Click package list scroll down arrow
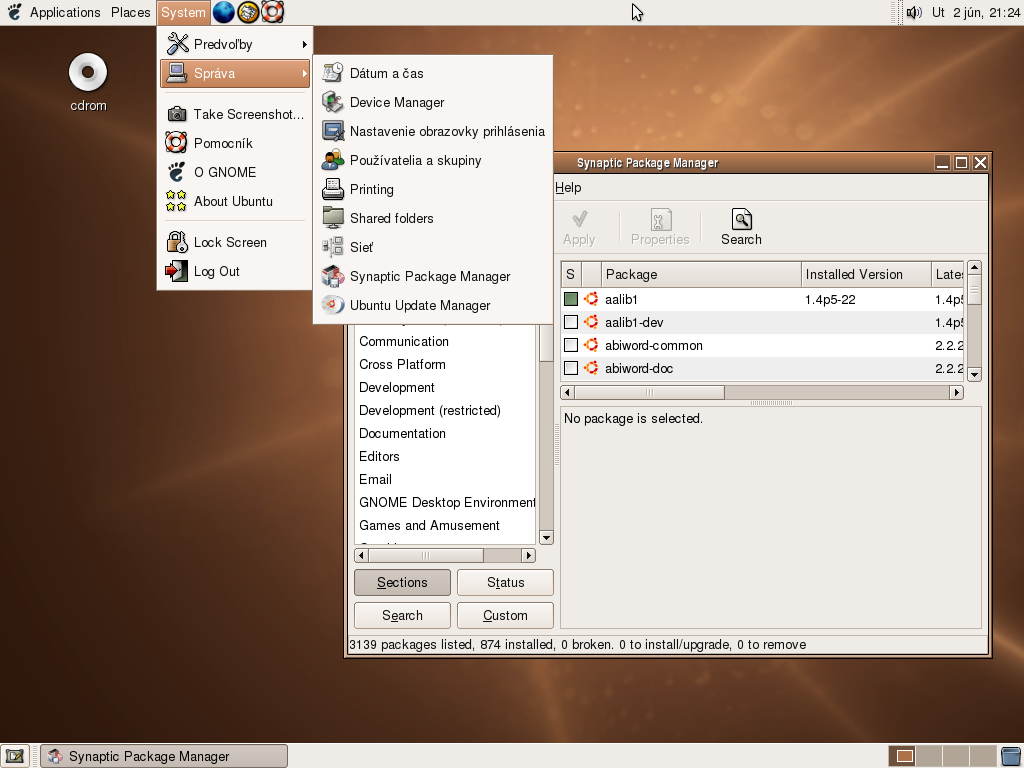 tap(974, 374)
